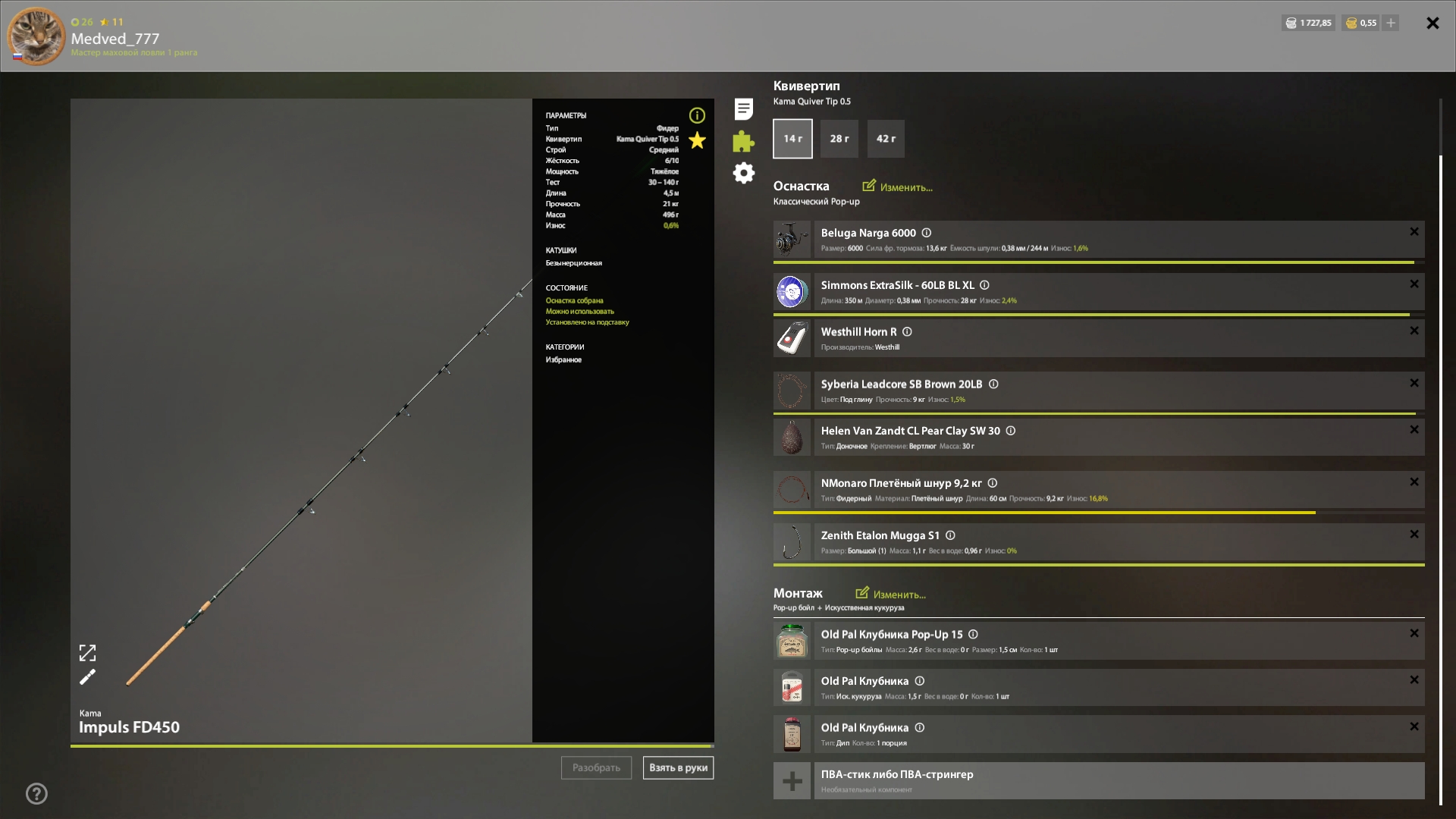Viewport: 1456px width, 819px height.
Task: Toggle the favorite star on rod
Action: coord(697,140)
